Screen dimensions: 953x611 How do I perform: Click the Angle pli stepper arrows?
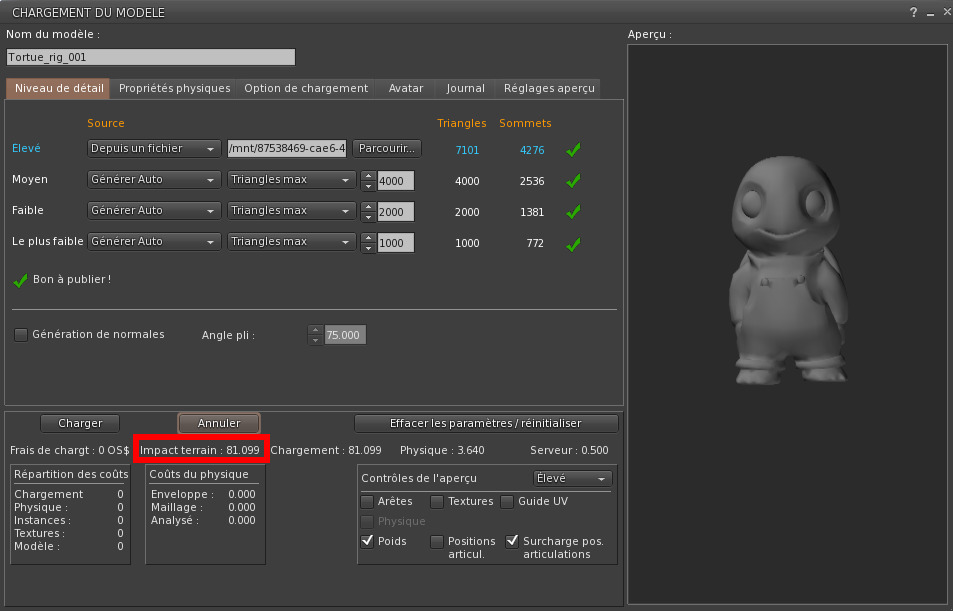point(316,335)
